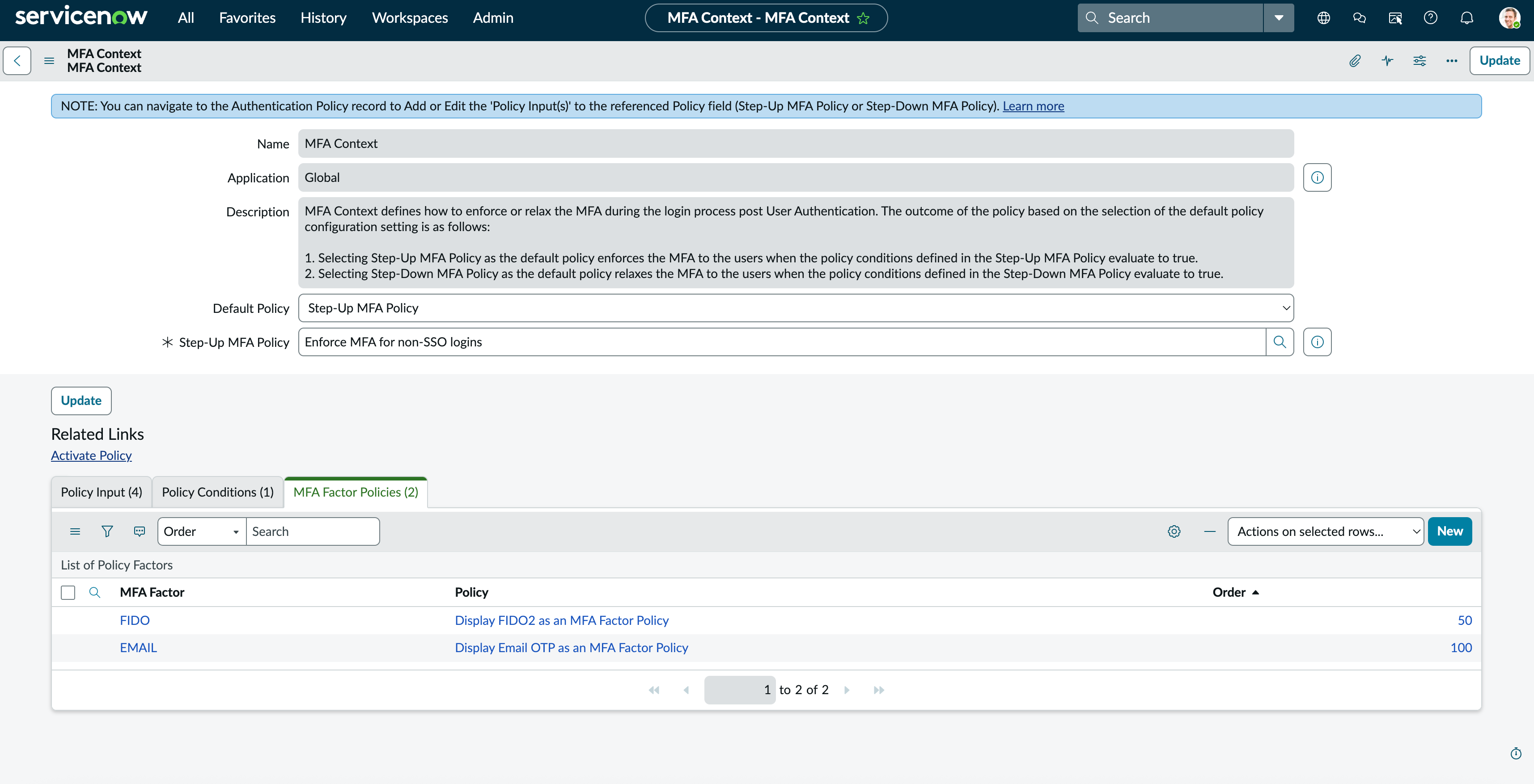This screenshot has height=784, width=1534.
Task: Click order value 100
Action: pyautogui.click(x=1461, y=648)
